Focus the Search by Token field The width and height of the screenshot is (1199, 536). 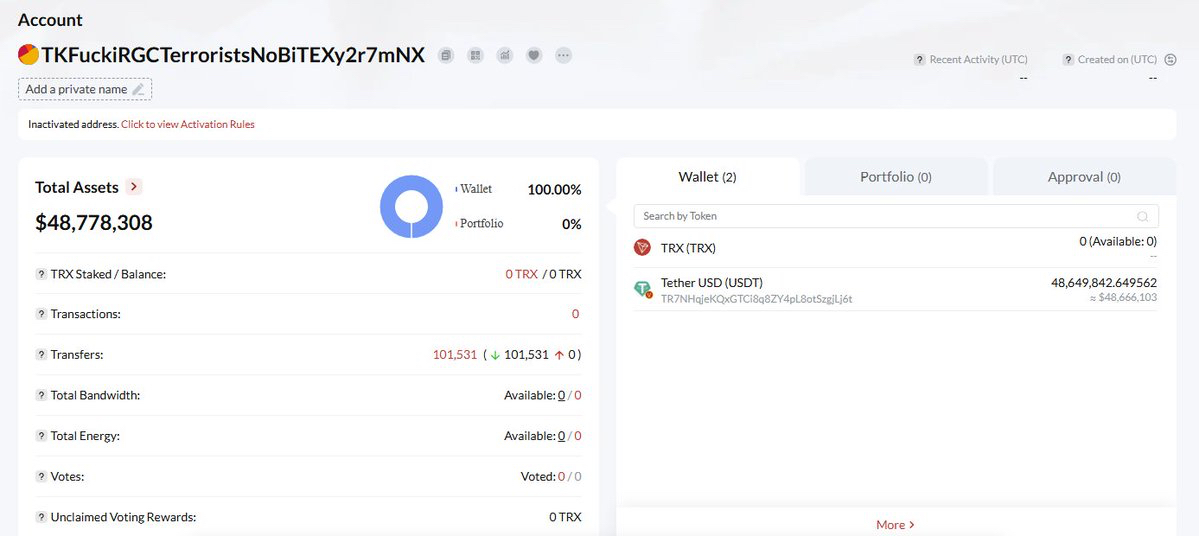click(880, 216)
